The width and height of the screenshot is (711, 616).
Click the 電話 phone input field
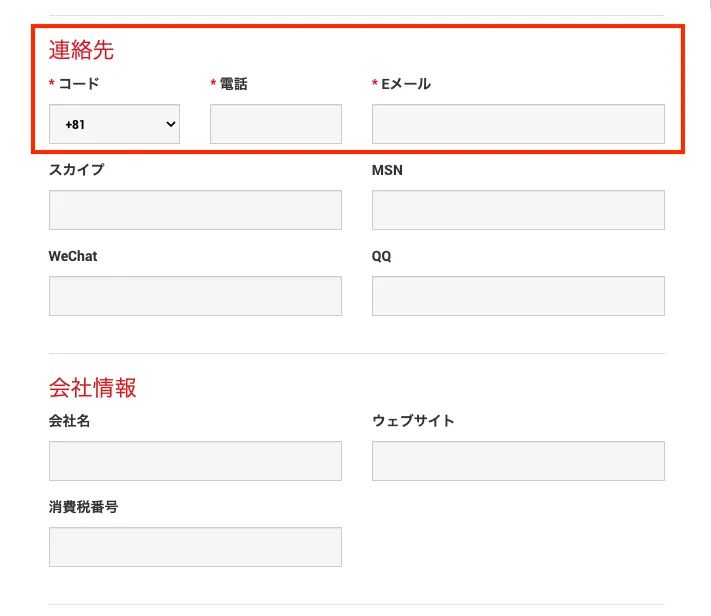point(276,124)
